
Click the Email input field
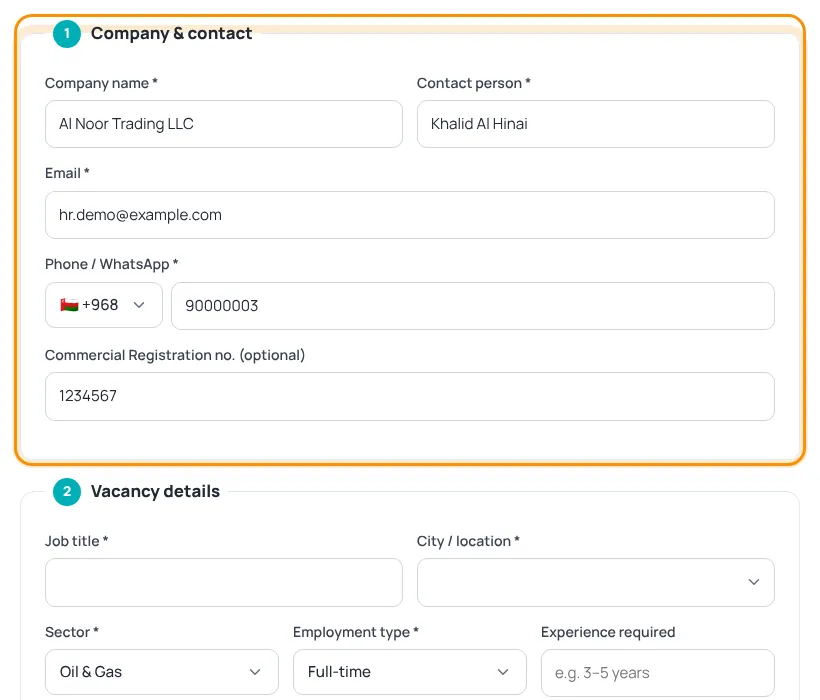409,215
